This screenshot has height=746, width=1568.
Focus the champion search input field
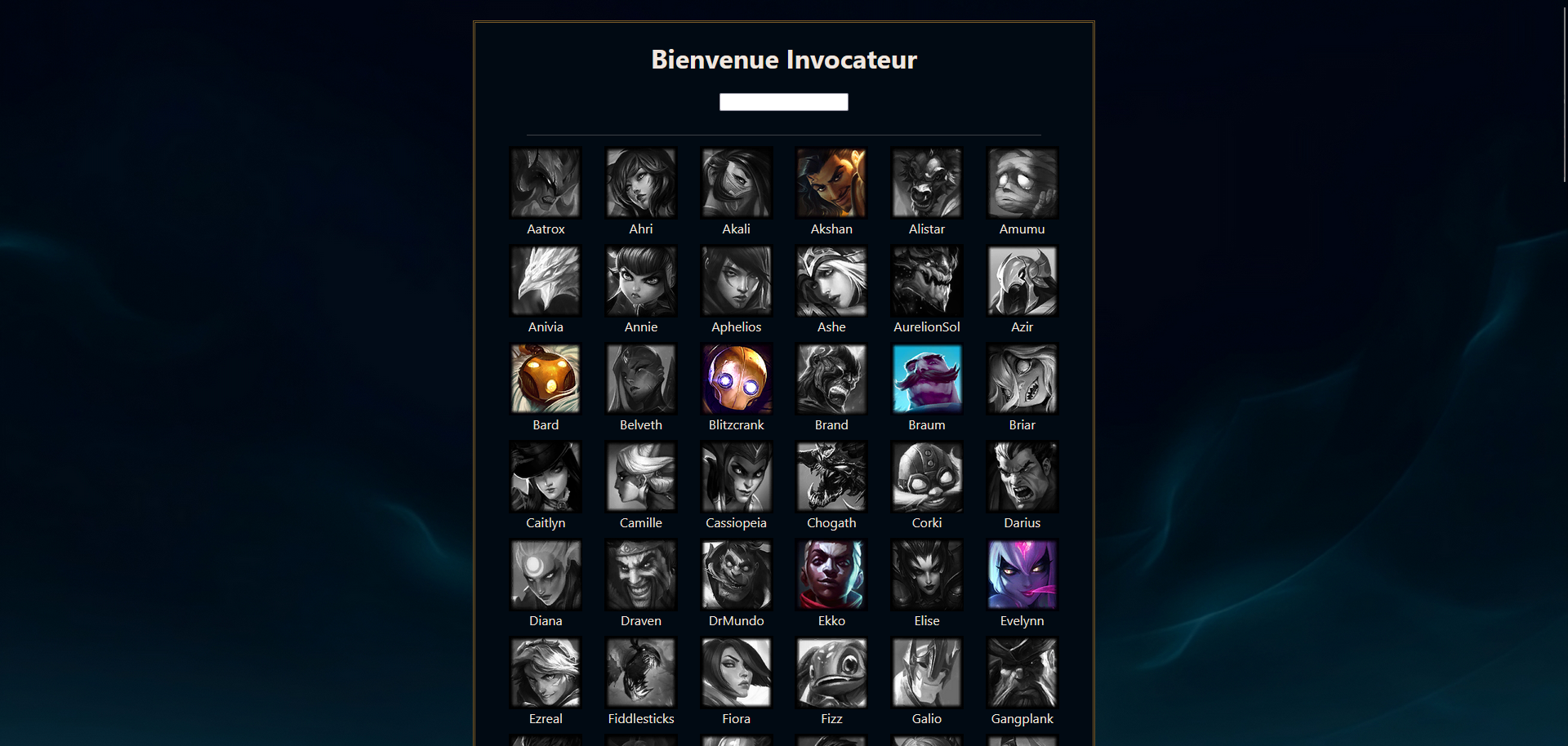(x=784, y=102)
